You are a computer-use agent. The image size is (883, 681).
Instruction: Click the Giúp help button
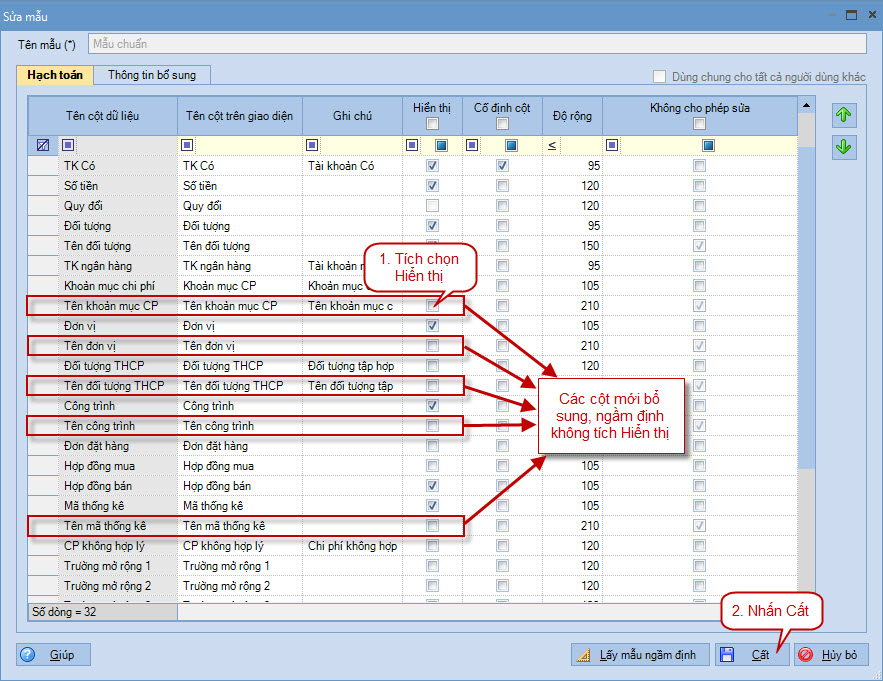point(53,655)
